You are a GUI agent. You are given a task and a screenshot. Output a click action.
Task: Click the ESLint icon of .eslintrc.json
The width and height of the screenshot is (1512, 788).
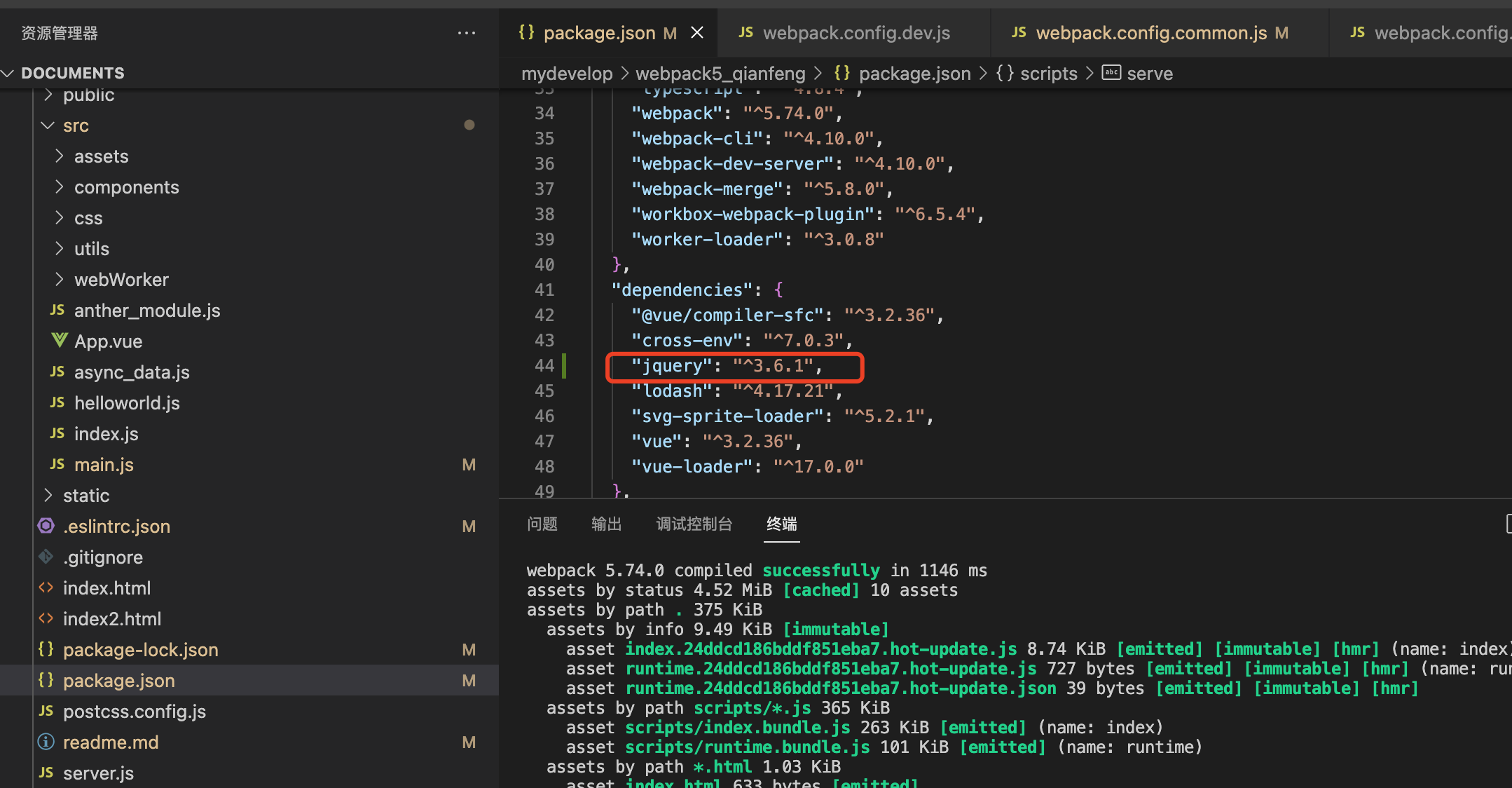tap(46, 526)
